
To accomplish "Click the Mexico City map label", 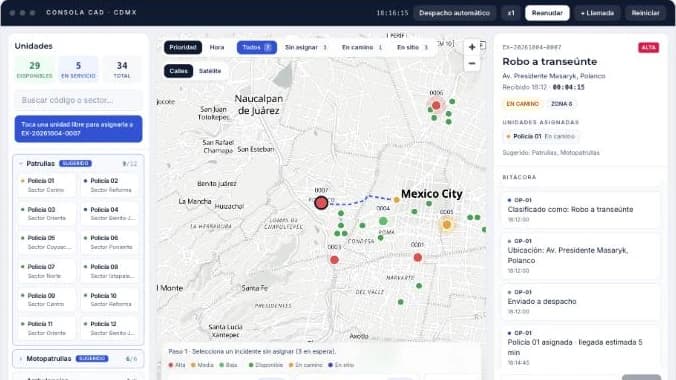I will (432, 194).
